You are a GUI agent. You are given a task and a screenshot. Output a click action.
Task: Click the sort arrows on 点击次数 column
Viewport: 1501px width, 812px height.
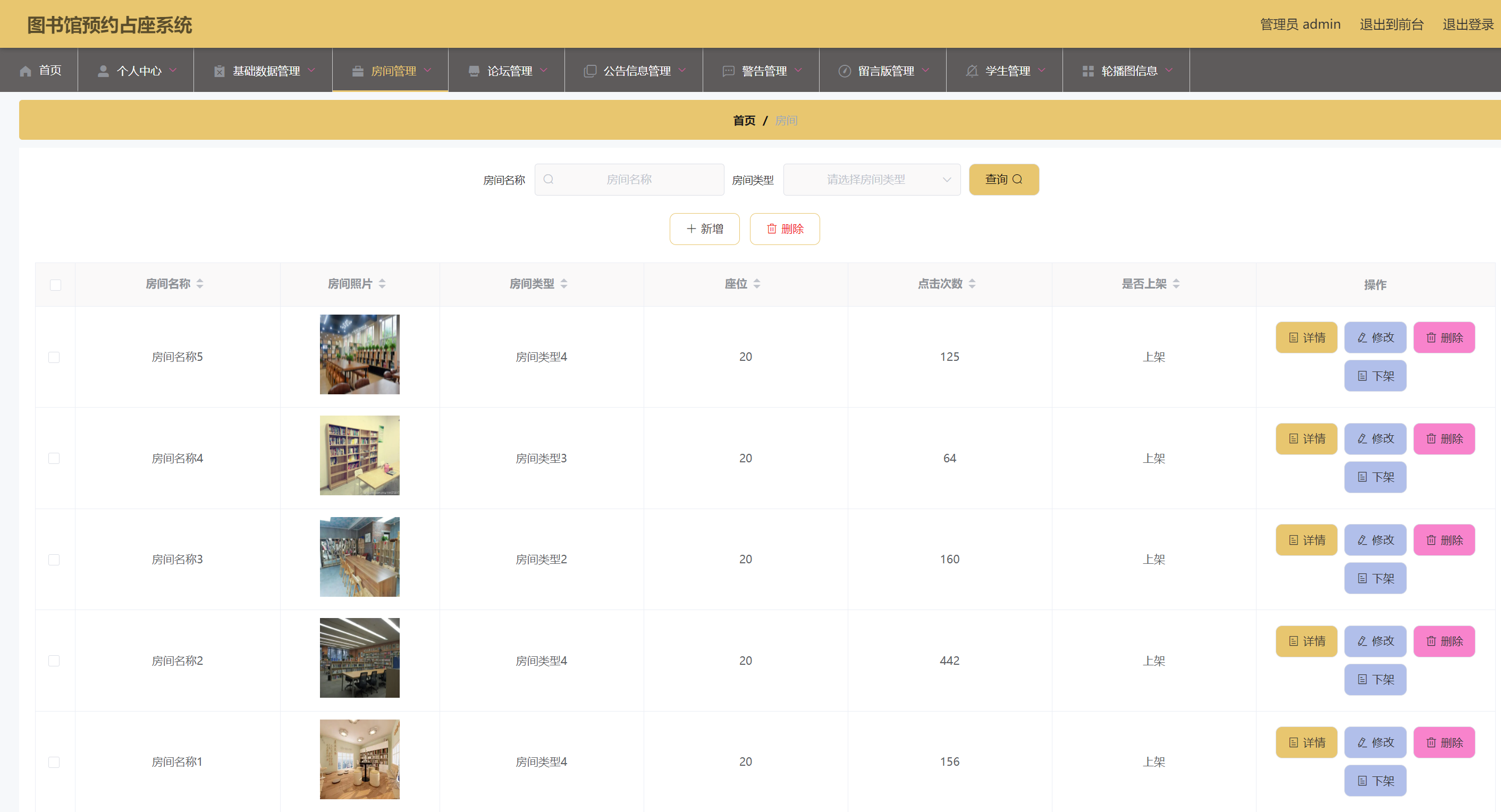pyautogui.click(x=972, y=284)
